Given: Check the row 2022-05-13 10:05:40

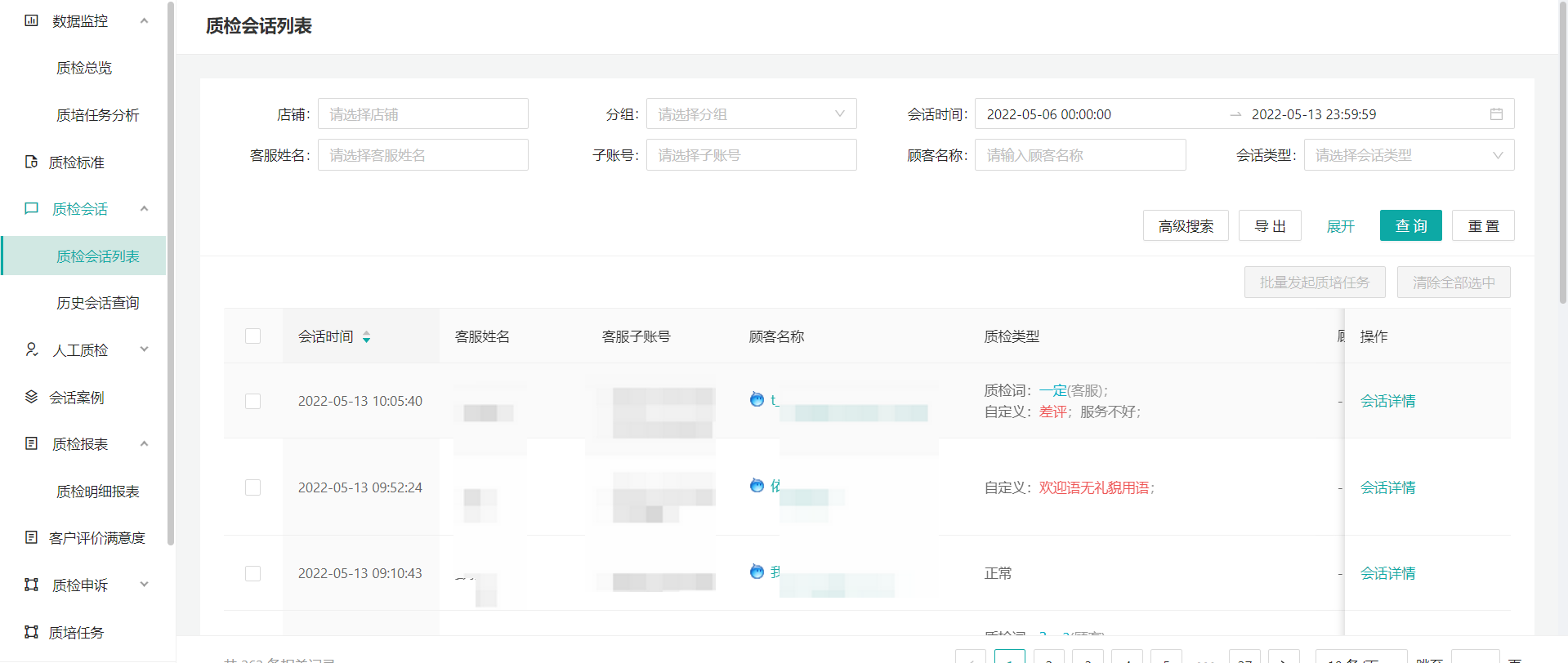Looking at the screenshot, I should pyautogui.click(x=253, y=401).
